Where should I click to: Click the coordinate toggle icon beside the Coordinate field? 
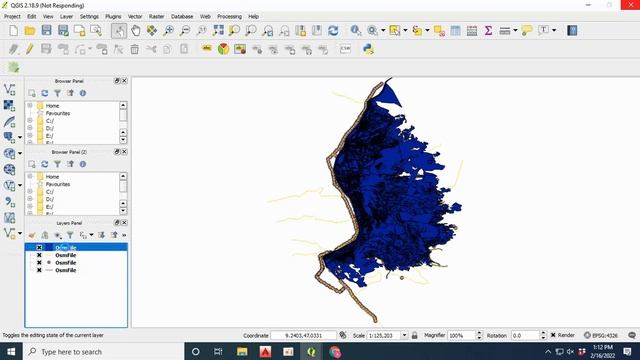(343, 335)
